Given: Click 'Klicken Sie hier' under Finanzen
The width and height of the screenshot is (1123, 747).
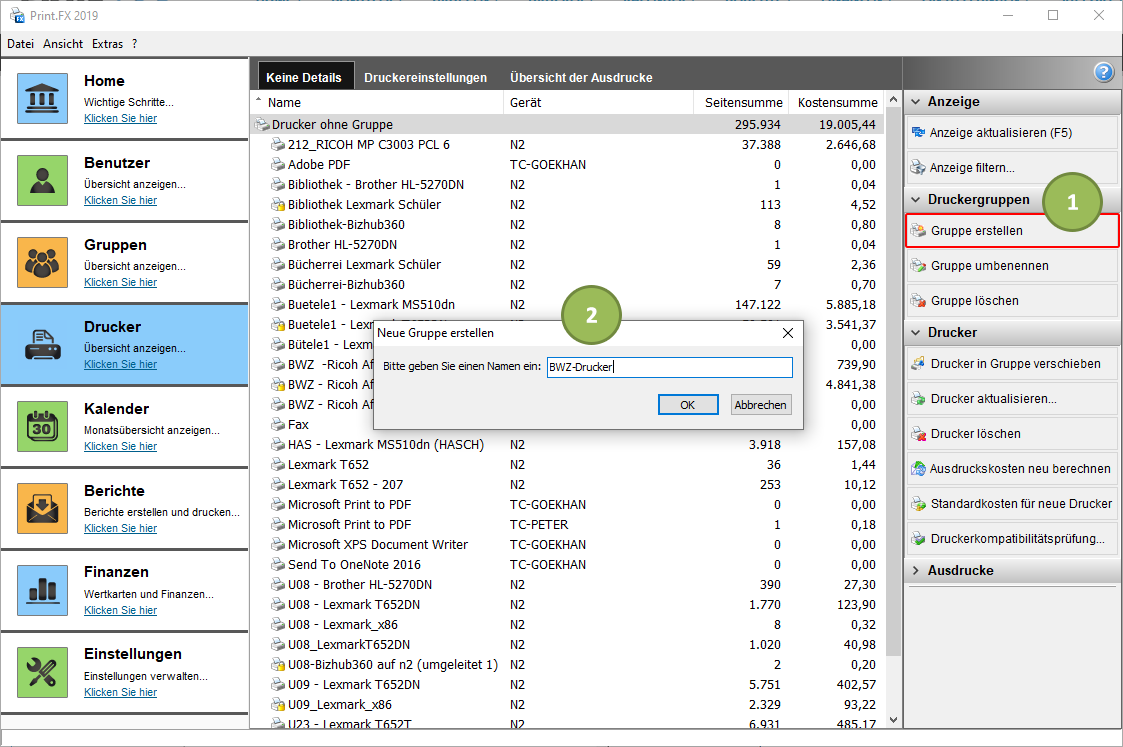Looking at the screenshot, I should pos(120,610).
